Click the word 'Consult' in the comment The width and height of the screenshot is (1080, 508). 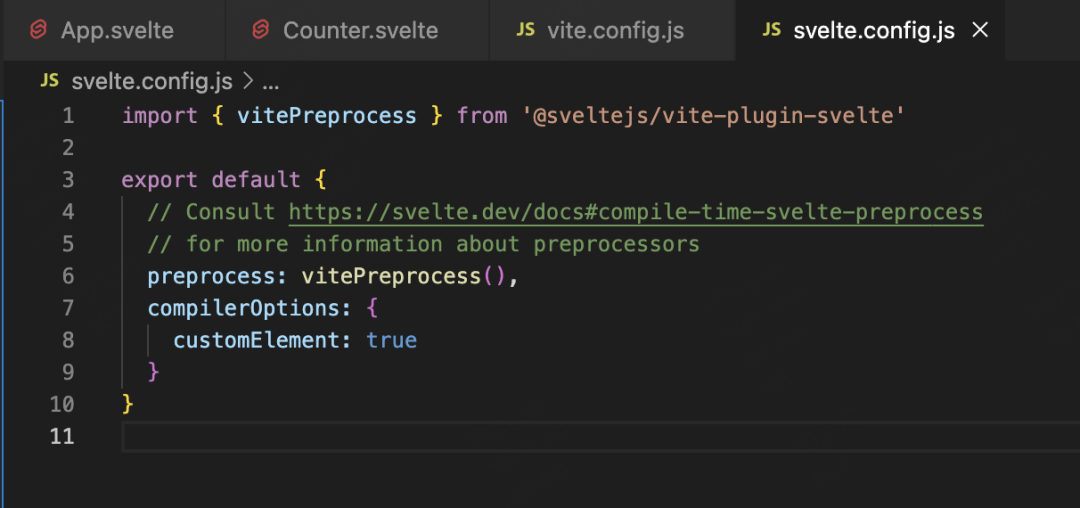[x=231, y=212]
